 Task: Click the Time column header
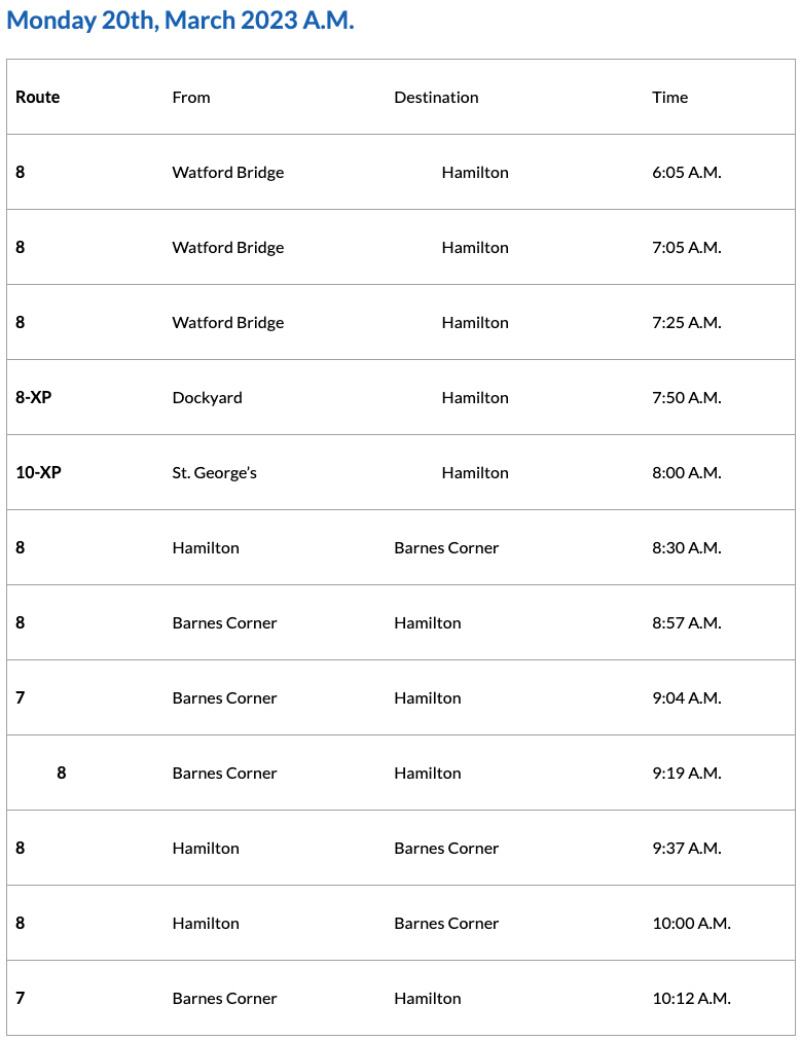point(670,97)
